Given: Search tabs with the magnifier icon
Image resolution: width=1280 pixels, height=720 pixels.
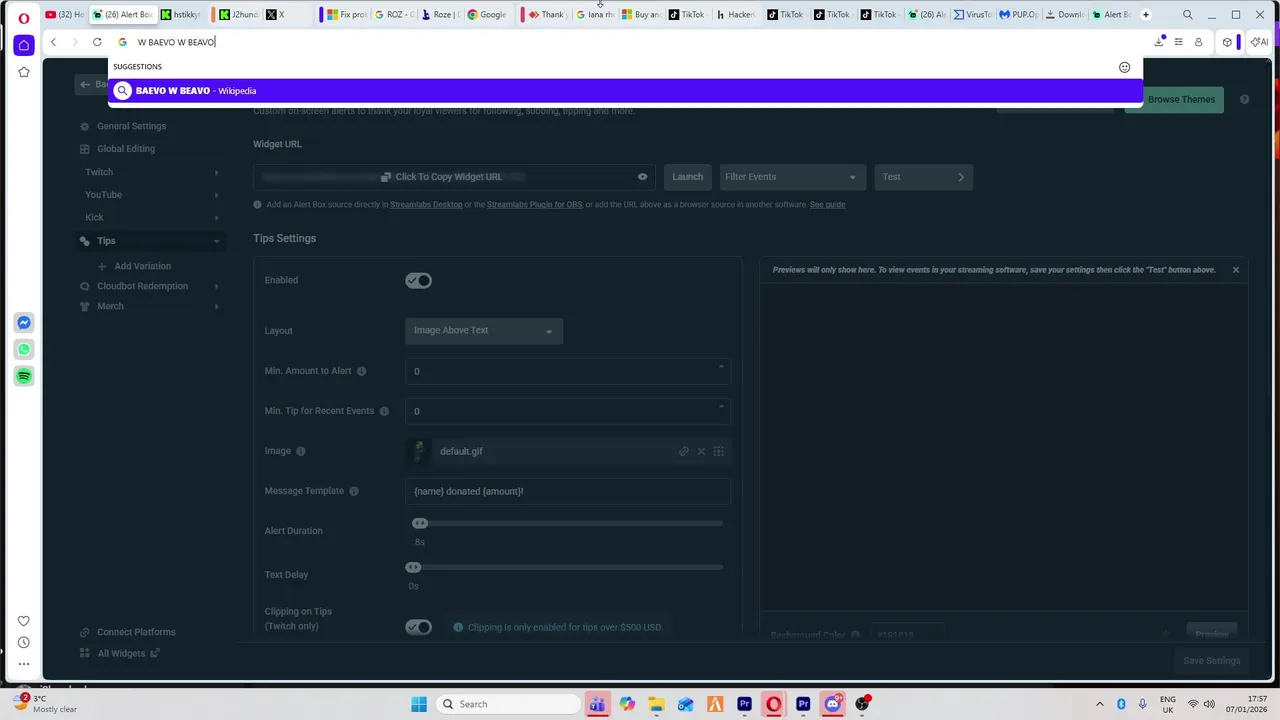Looking at the screenshot, I should pos(1187,15).
